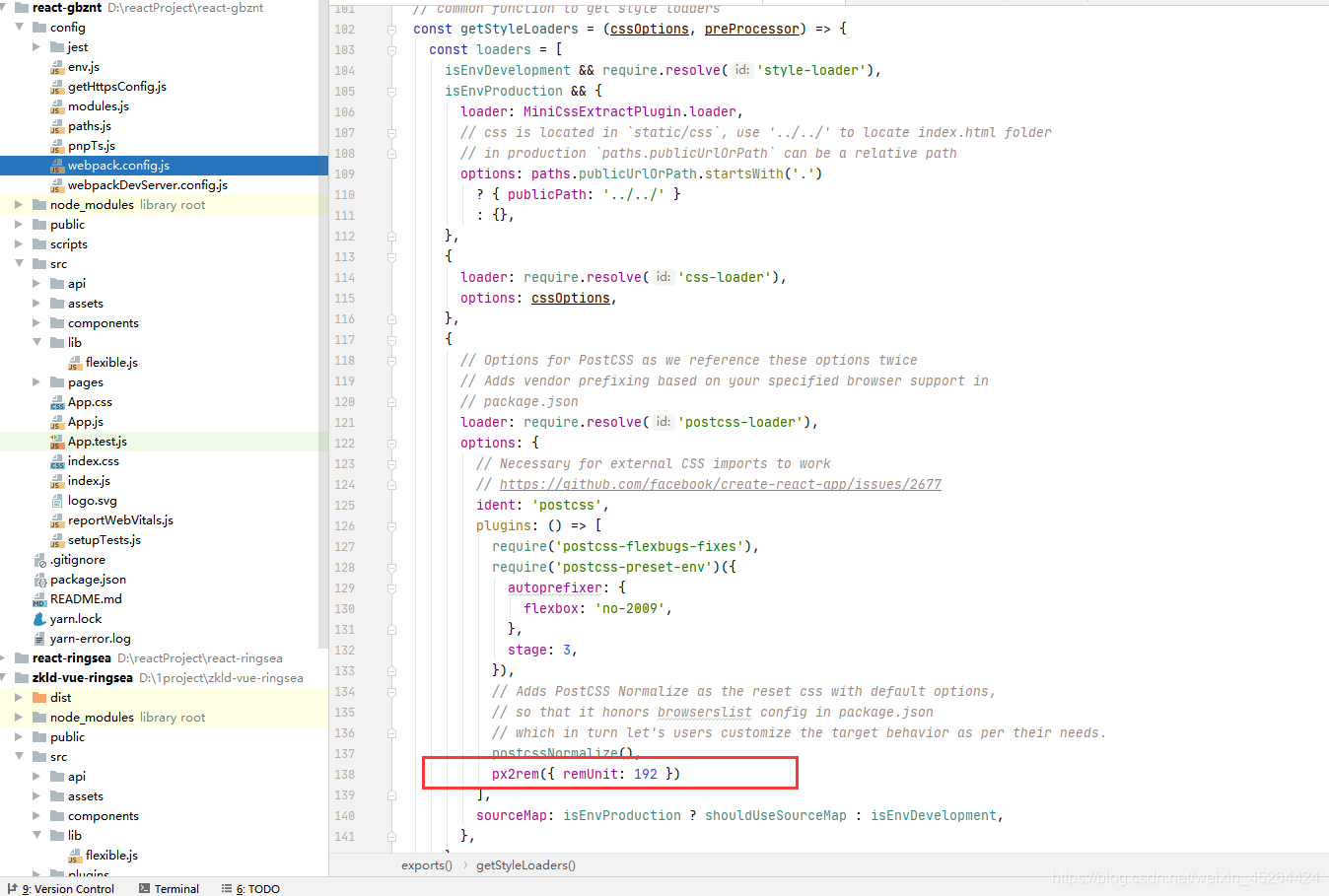Open index.js in react-gbznt src
Image resolution: width=1329 pixels, height=896 pixels.
89,481
